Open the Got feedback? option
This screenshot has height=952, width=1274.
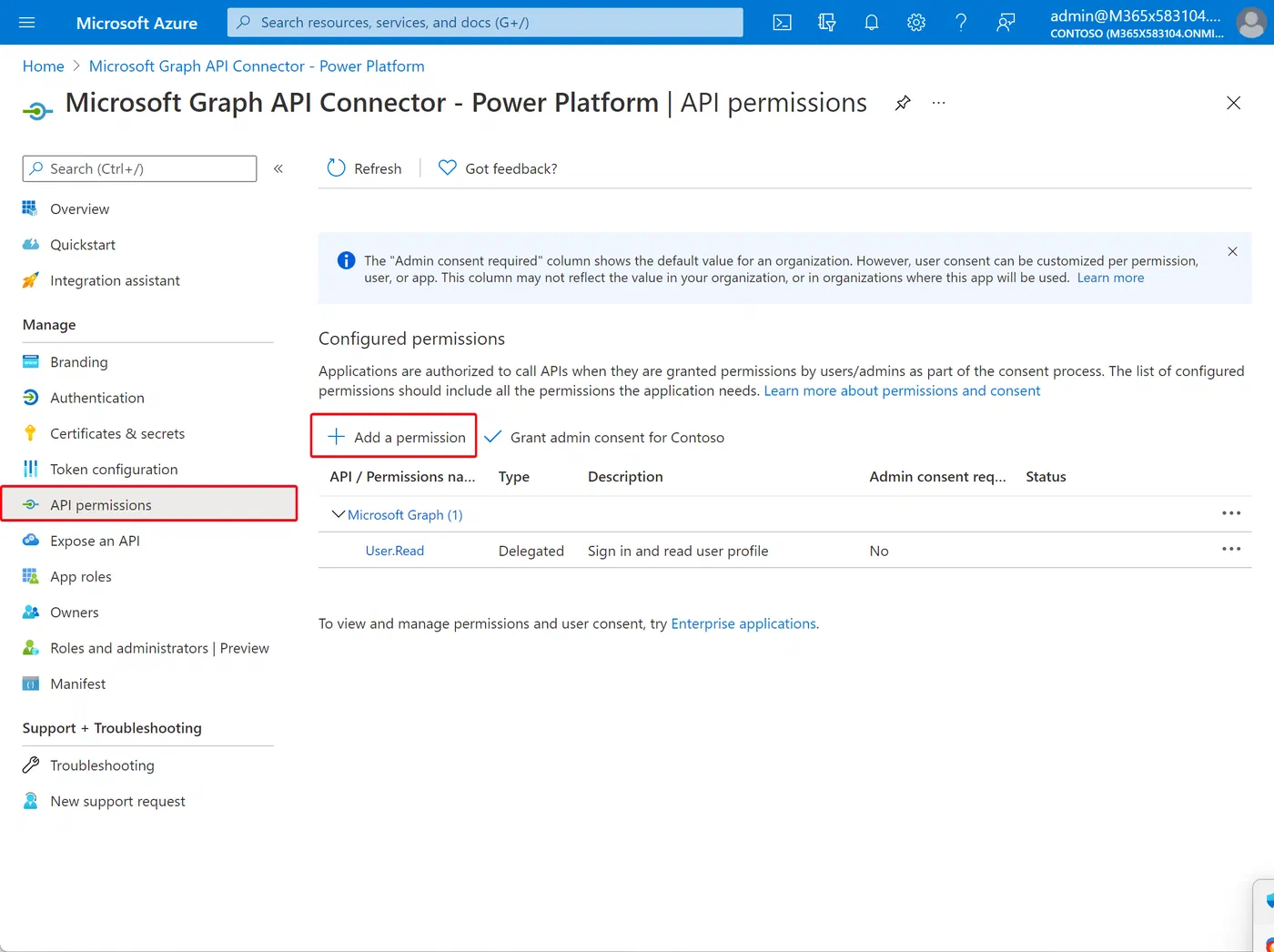pyautogui.click(x=498, y=168)
